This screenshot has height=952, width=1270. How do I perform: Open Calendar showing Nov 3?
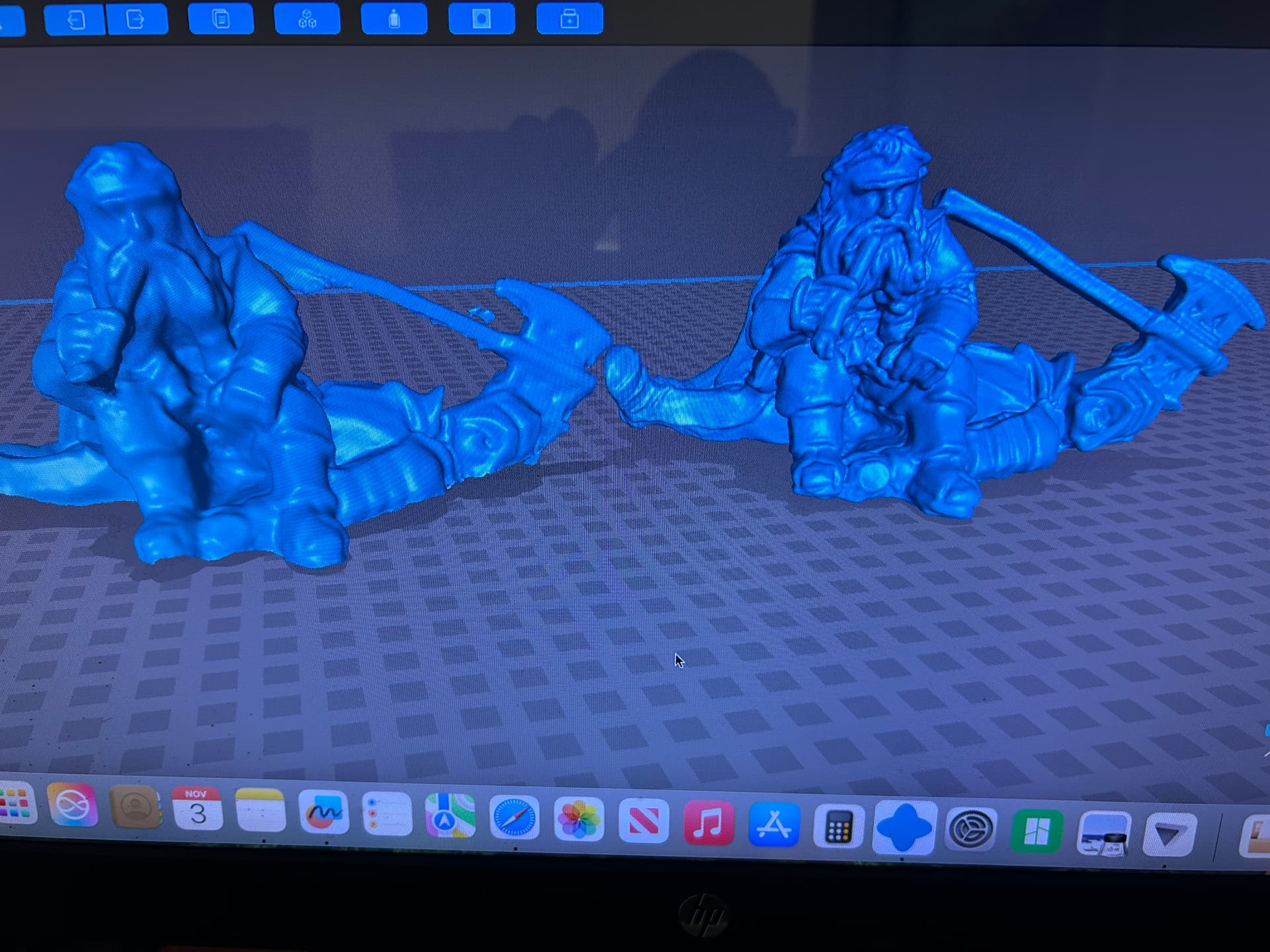(x=197, y=809)
